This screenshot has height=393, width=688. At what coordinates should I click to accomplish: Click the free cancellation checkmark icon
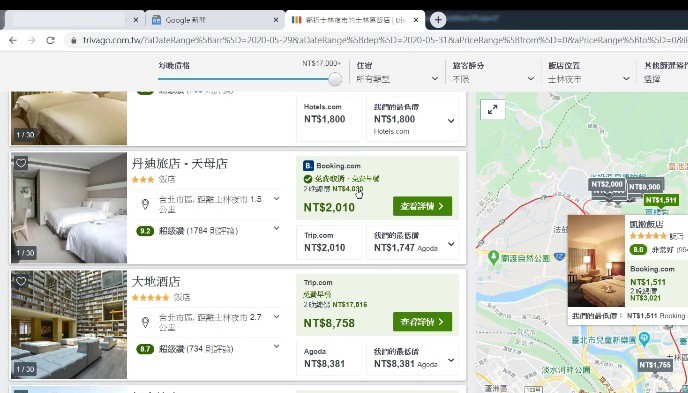[308, 179]
